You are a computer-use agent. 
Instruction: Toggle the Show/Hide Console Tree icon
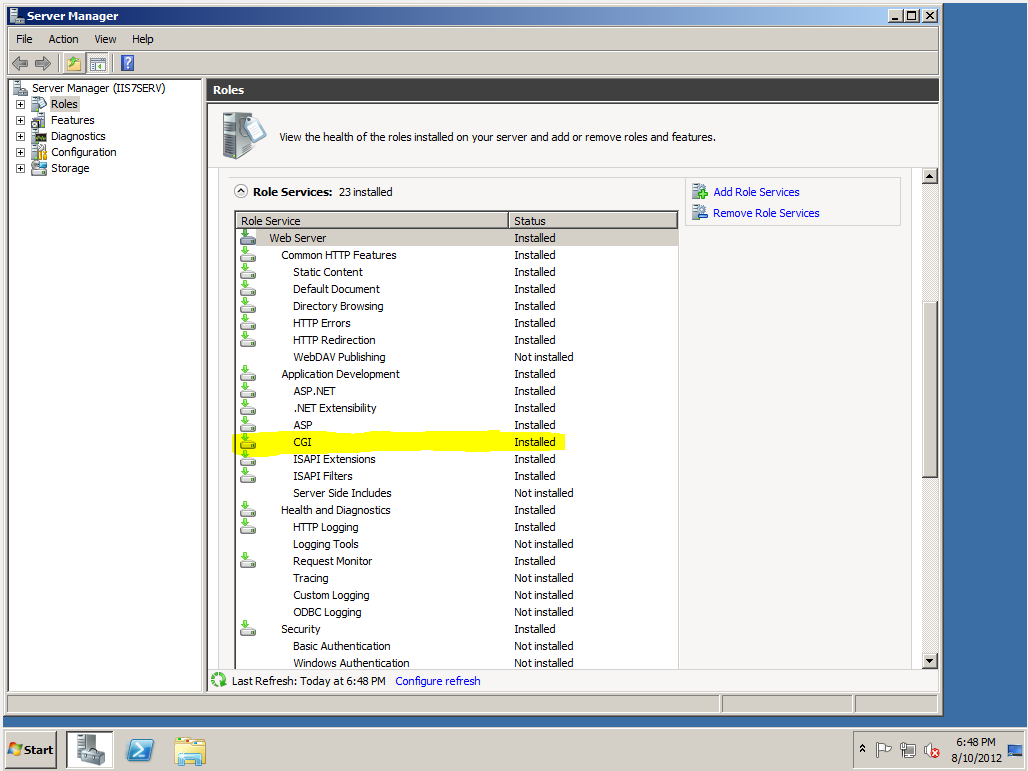pyautogui.click(x=98, y=64)
